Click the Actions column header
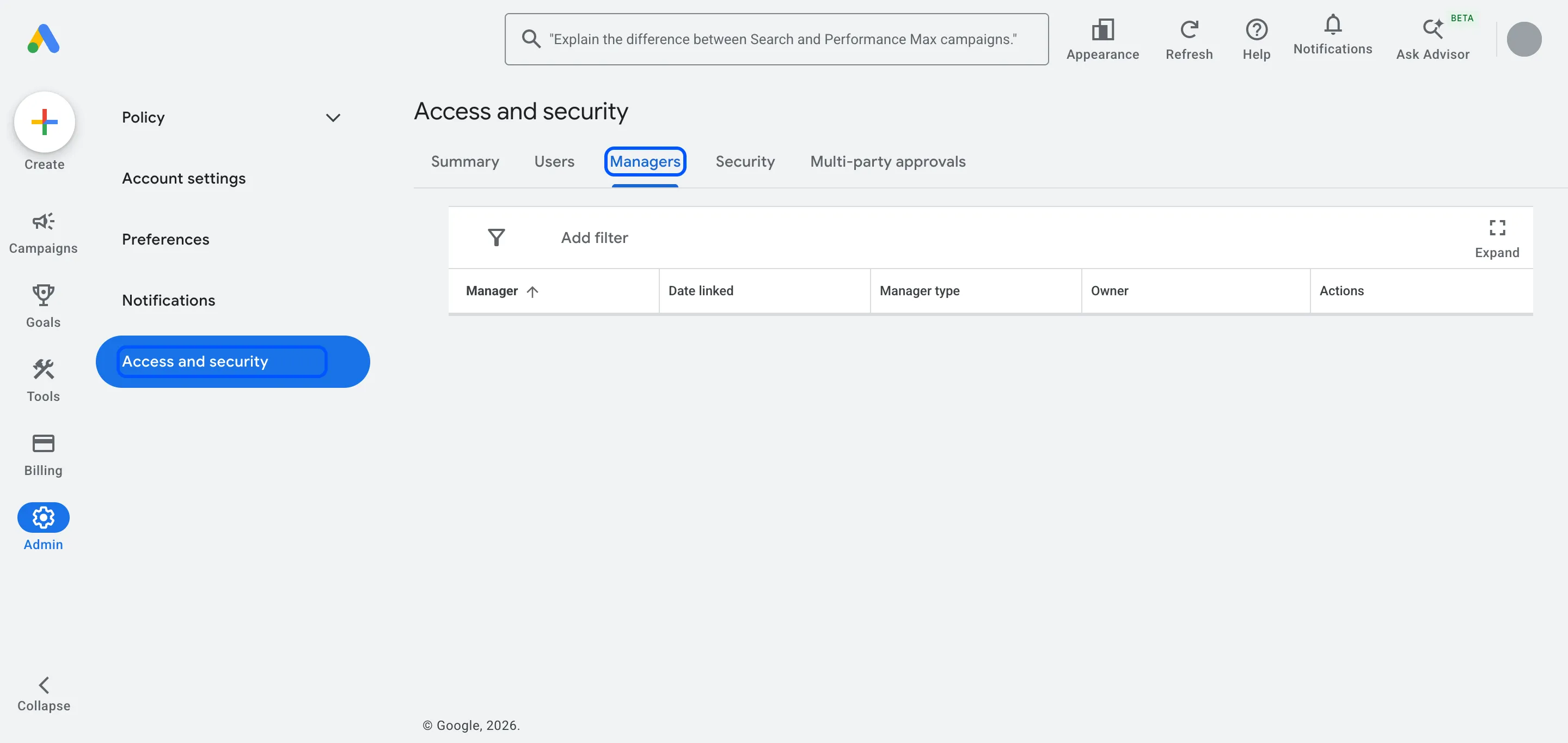Viewport: 1568px width, 743px height. pyautogui.click(x=1422, y=291)
